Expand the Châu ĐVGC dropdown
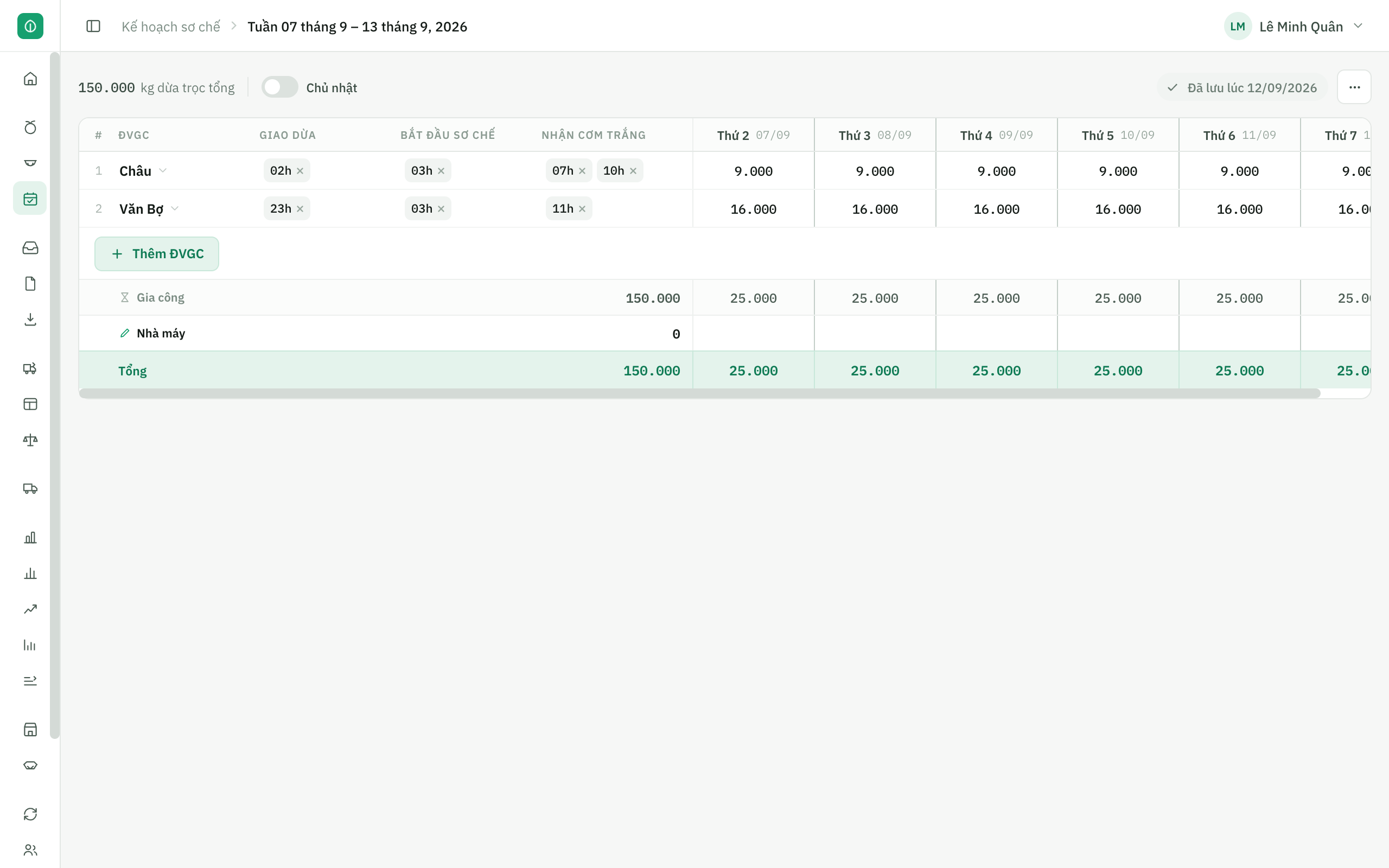The height and width of the screenshot is (868, 1389). pos(163,170)
